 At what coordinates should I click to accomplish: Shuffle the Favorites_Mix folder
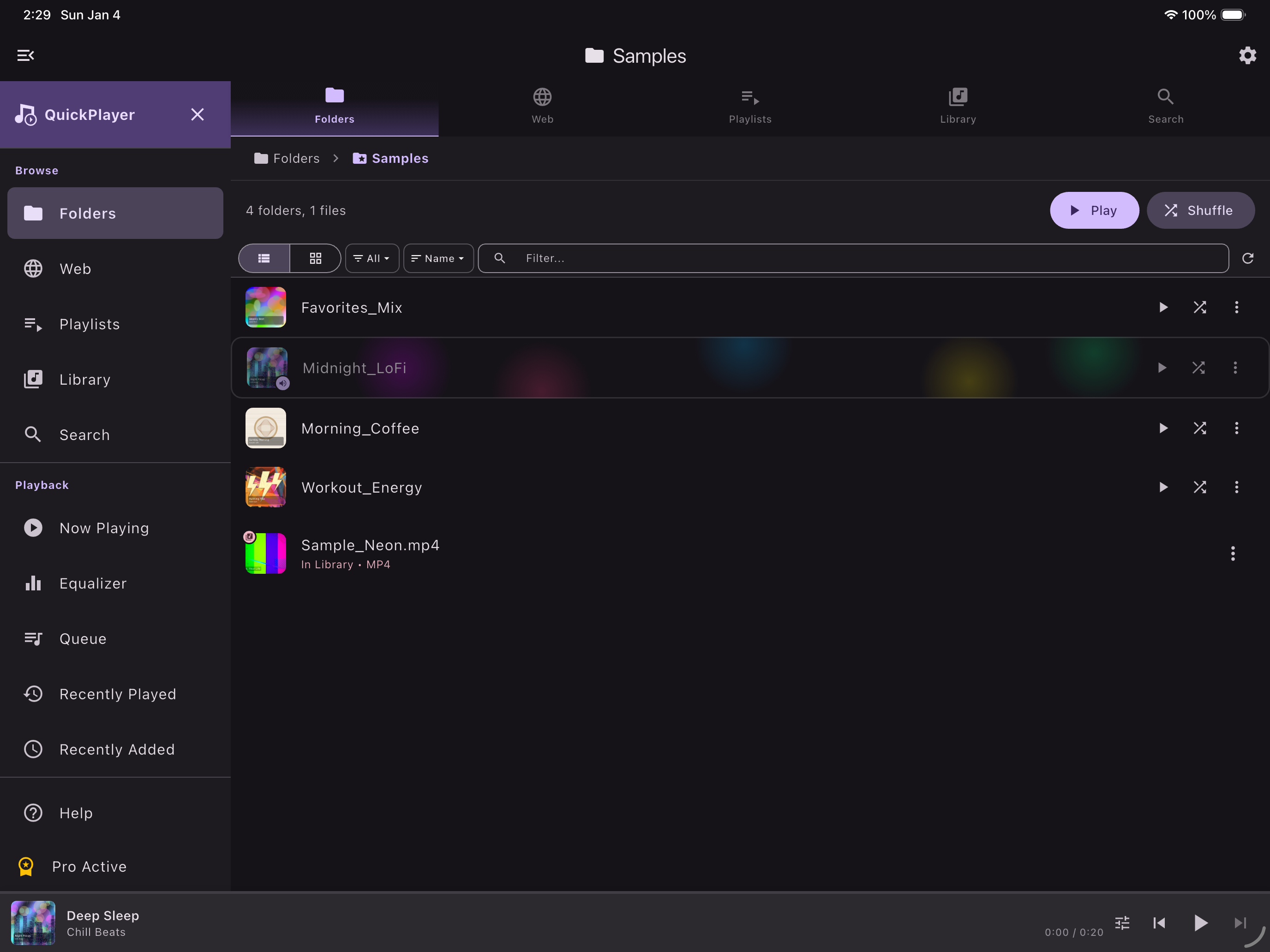1200,307
